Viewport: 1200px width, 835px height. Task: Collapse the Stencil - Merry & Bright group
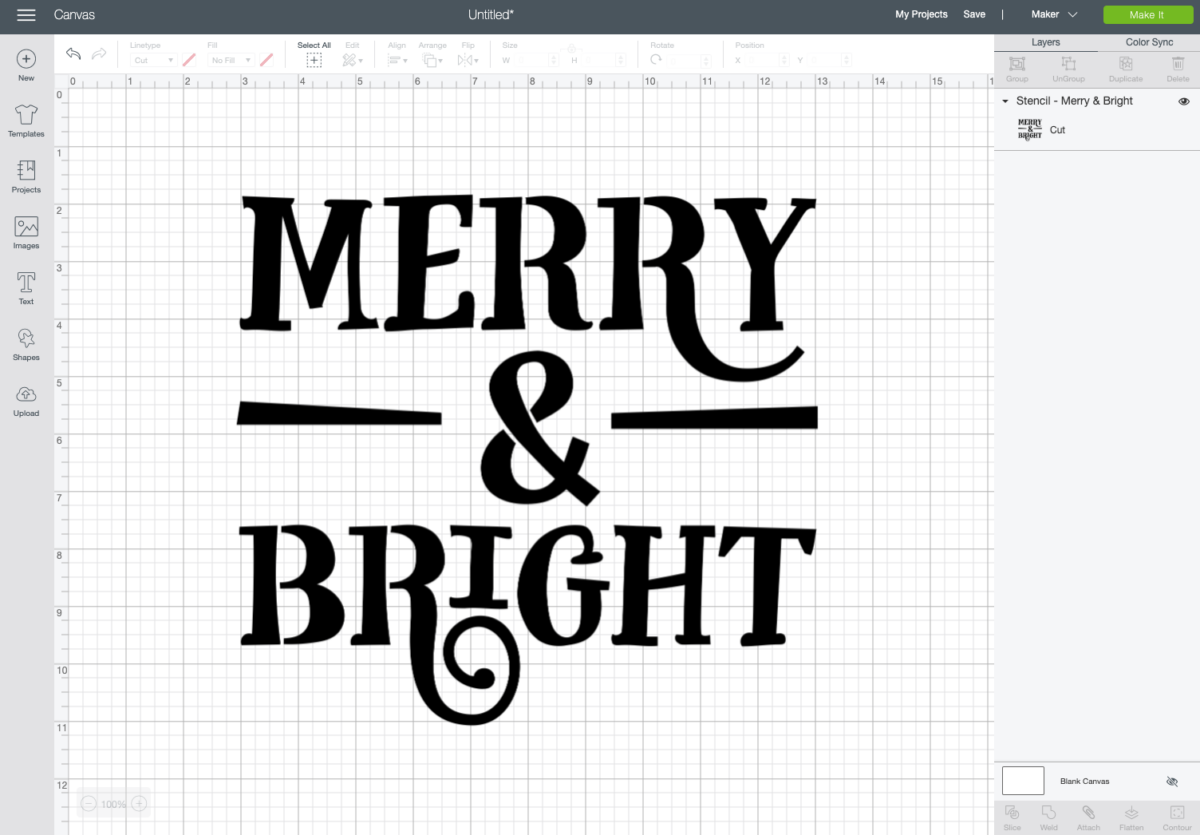point(1005,102)
